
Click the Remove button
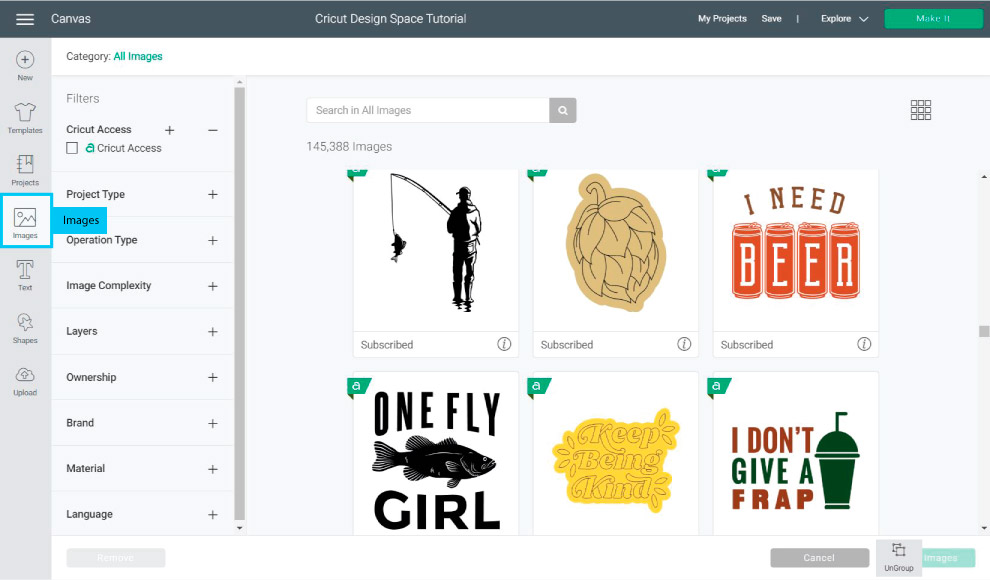(x=116, y=558)
